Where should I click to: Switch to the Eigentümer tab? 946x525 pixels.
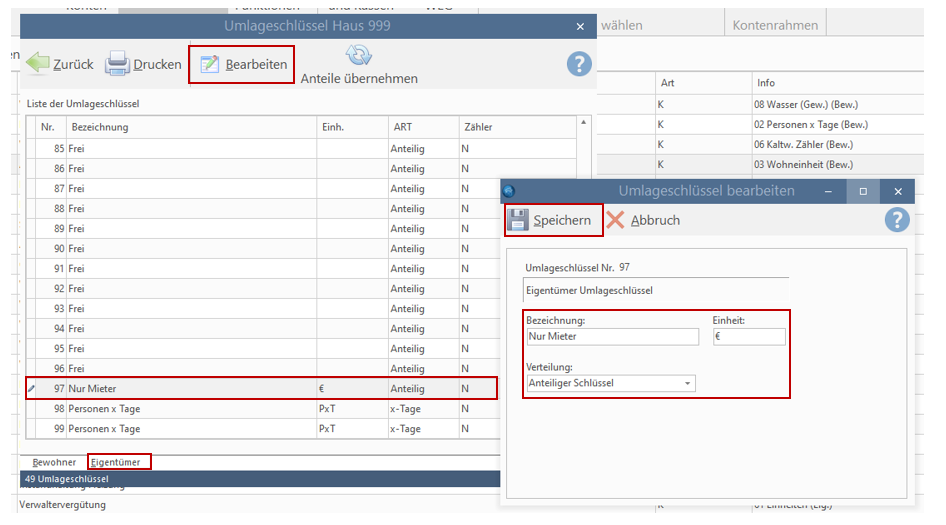[115, 462]
